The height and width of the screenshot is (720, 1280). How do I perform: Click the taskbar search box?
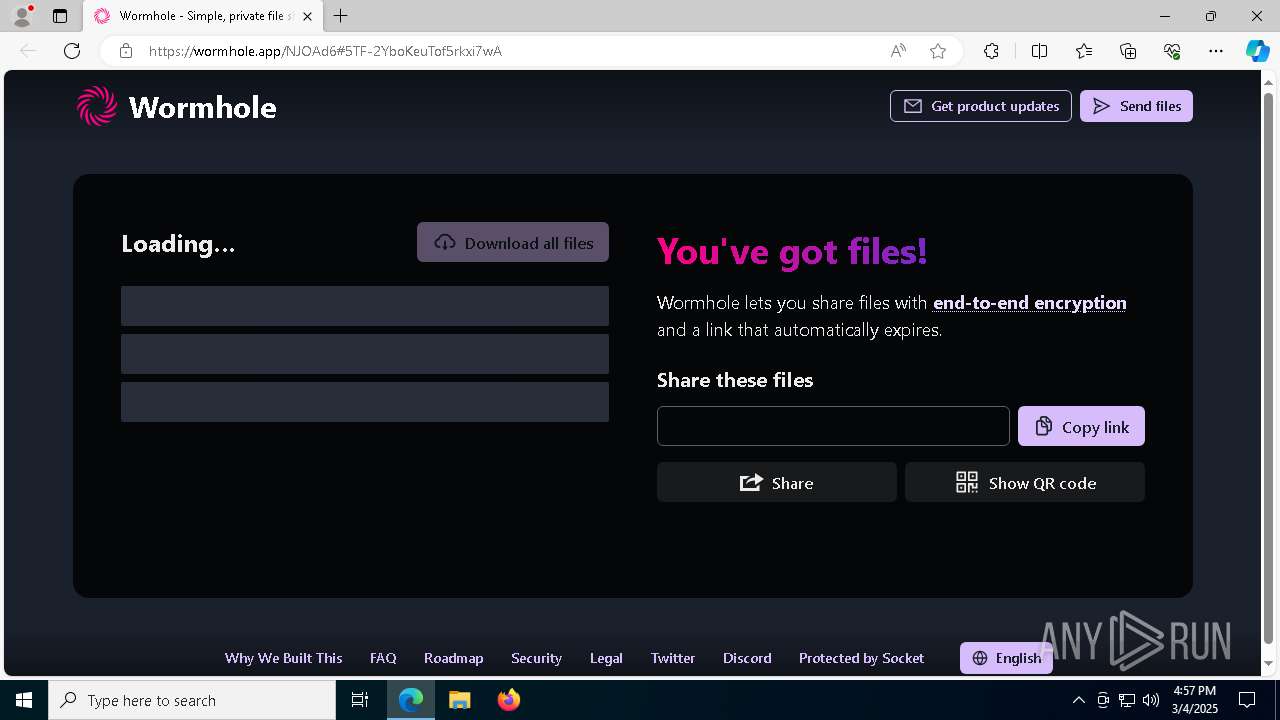coord(192,700)
